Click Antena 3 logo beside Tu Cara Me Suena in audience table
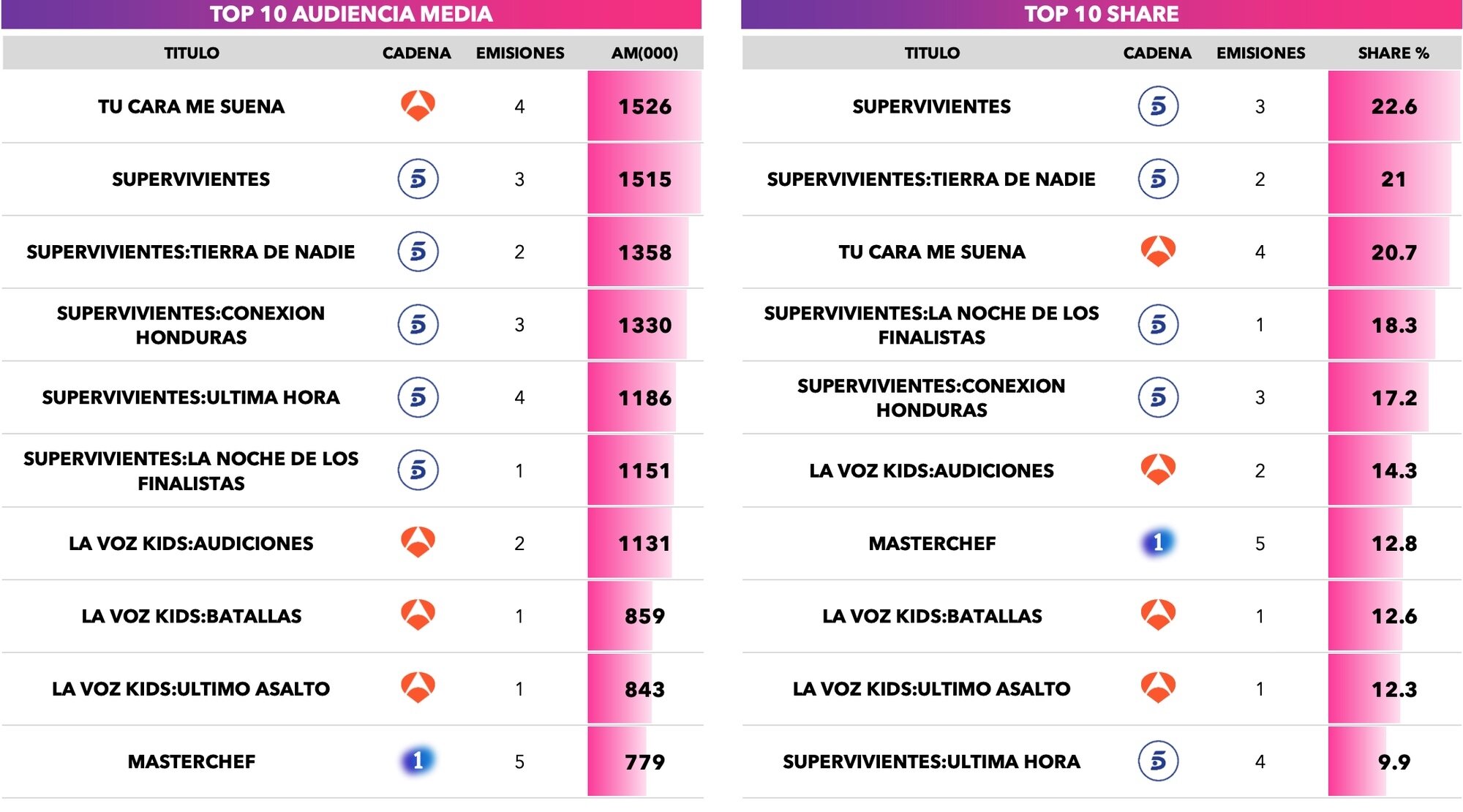Image resolution: width=1463 pixels, height=812 pixels. (x=418, y=106)
